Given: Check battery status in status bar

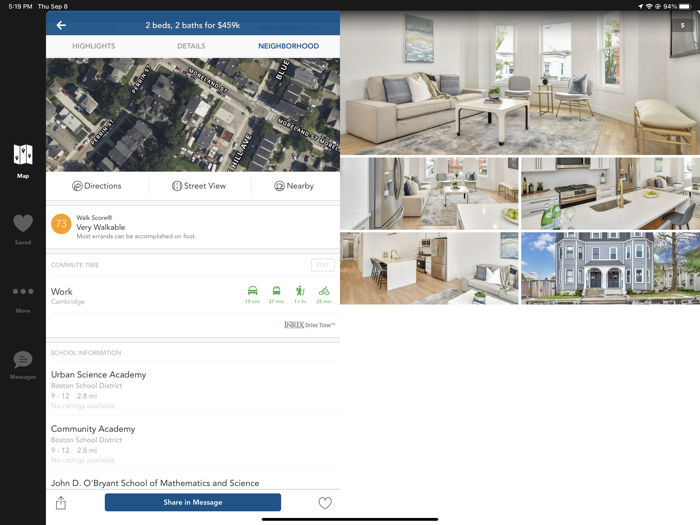Looking at the screenshot, I should click(x=684, y=6).
